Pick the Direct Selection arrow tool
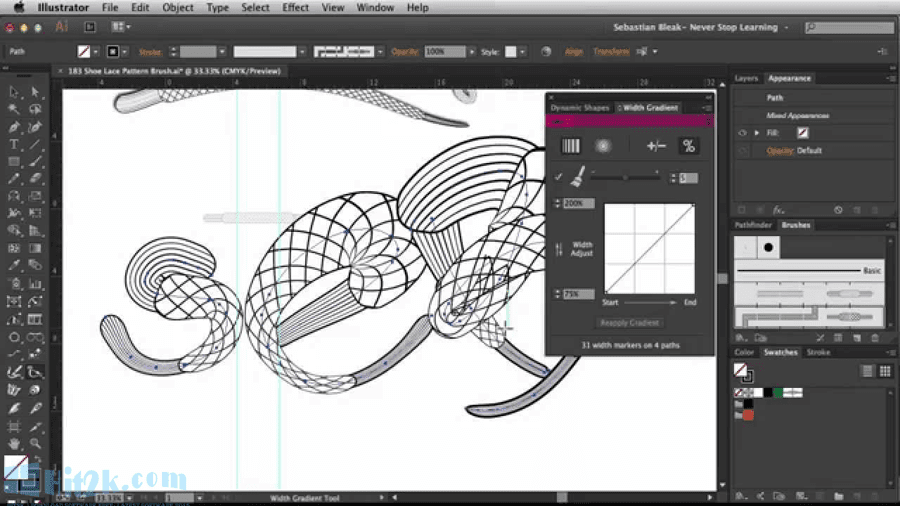 pos(35,93)
